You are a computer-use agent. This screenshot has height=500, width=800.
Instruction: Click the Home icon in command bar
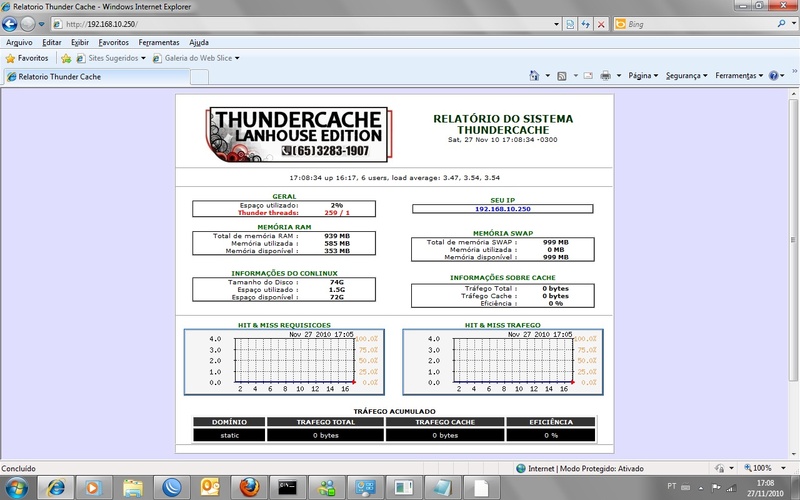click(x=534, y=76)
